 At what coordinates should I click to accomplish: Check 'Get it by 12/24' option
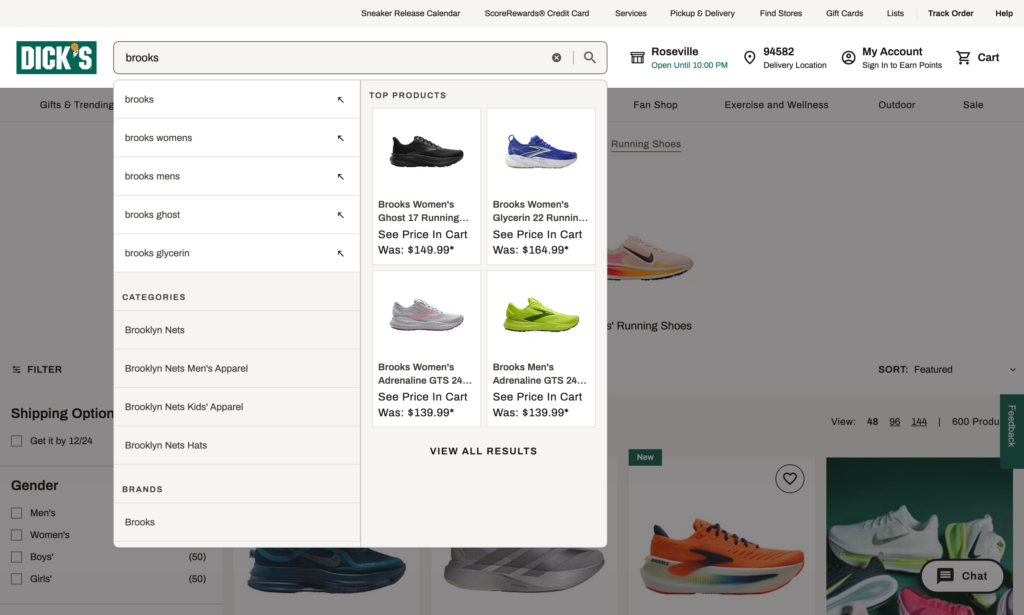click(x=16, y=441)
